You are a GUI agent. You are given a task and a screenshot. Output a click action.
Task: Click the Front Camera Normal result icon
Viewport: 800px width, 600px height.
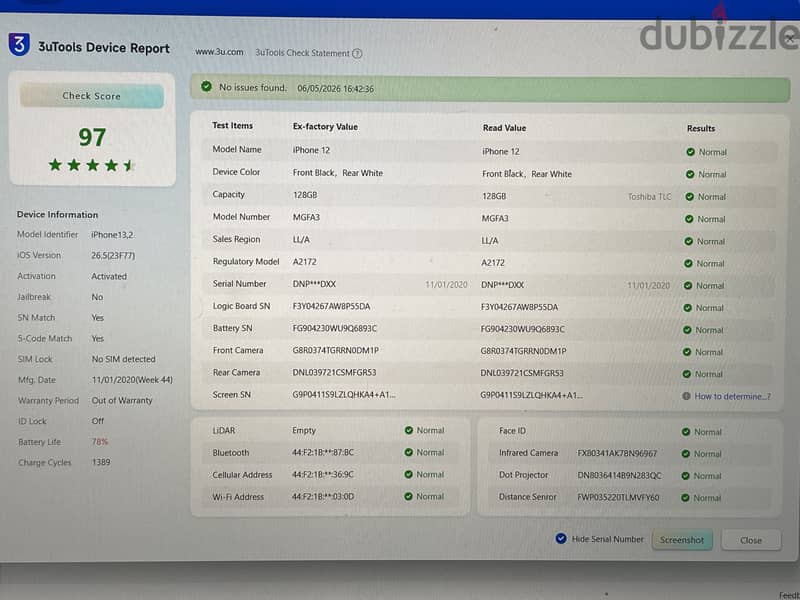[687, 352]
